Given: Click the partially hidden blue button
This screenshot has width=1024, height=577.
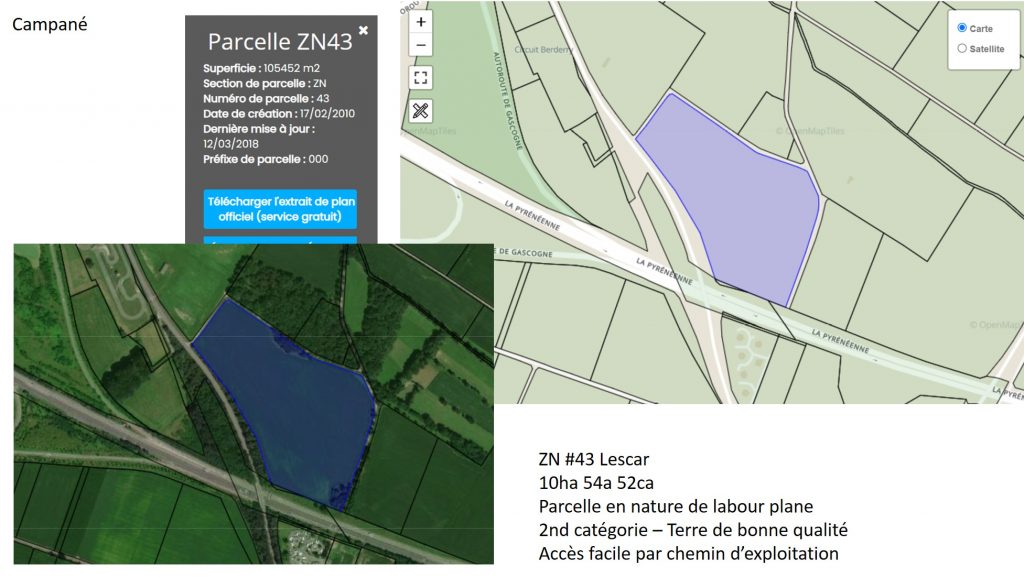Looking at the screenshot, I should click(280, 240).
